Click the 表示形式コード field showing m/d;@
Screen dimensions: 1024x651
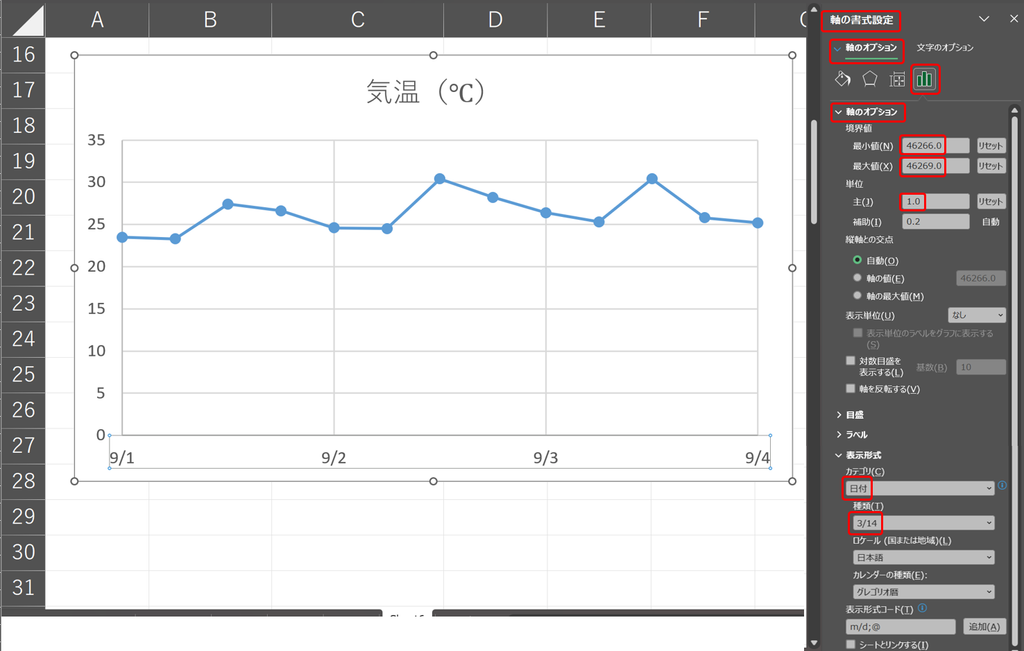(900, 627)
